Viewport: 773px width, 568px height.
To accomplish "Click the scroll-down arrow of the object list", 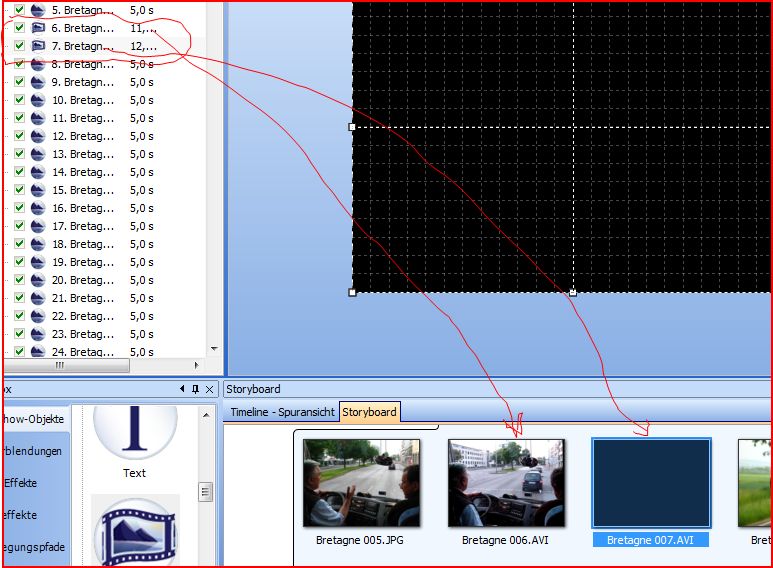I will 212,349.
